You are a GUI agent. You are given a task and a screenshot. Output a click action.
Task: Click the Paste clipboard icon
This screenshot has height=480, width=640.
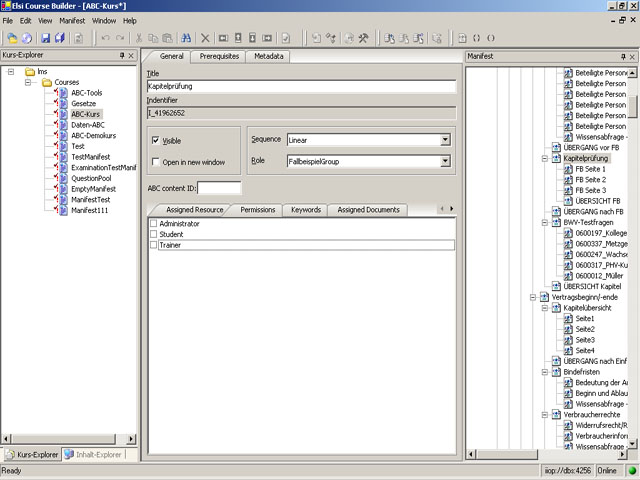167,38
